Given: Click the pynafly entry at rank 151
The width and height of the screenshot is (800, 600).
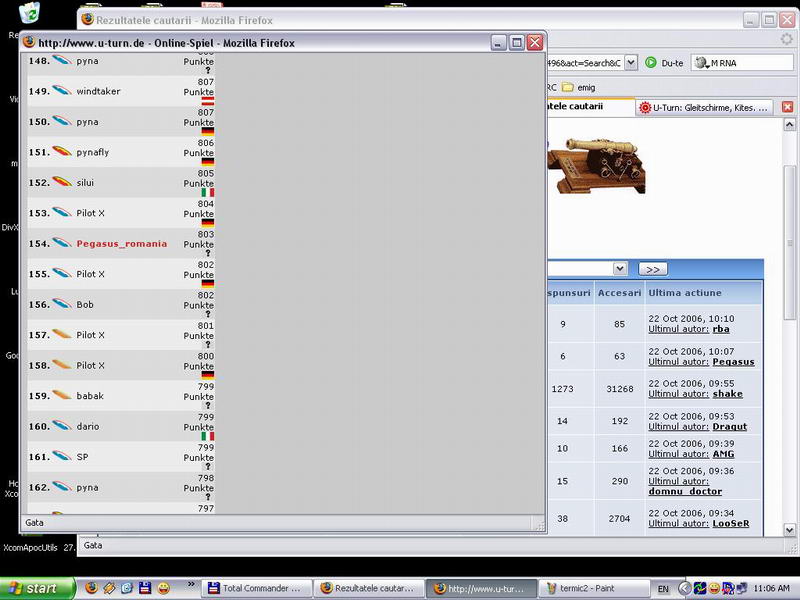Looking at the screenshot, I should pos(93,152).
